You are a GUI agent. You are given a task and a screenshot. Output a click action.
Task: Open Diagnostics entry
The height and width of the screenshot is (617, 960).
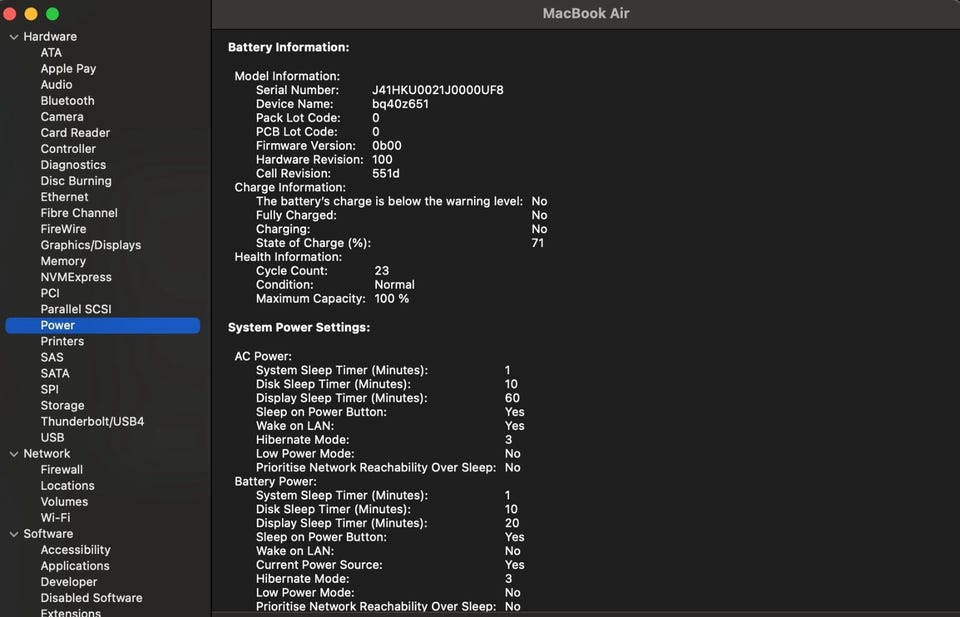pyautogui.click(x=73, y=165)
